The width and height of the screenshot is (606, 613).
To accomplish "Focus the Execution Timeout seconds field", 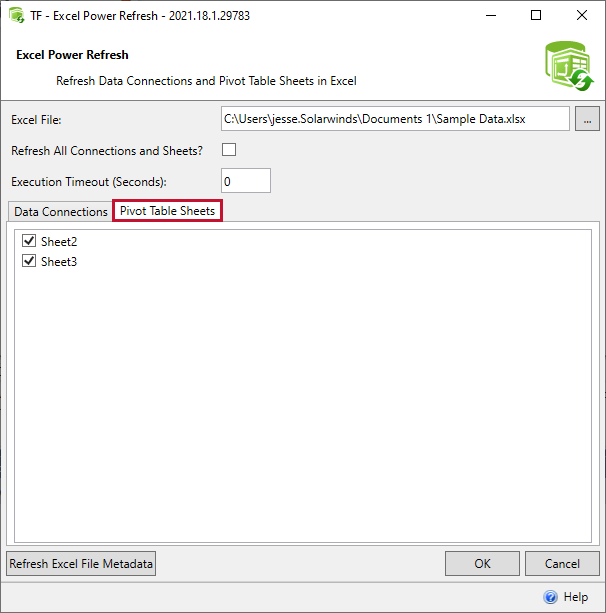I will click(x=246, y=181).
